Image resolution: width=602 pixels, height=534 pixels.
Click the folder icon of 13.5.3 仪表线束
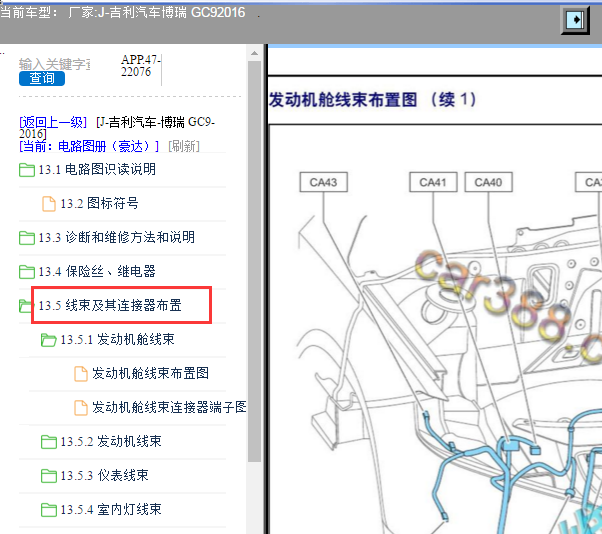(x=48, y=476)
